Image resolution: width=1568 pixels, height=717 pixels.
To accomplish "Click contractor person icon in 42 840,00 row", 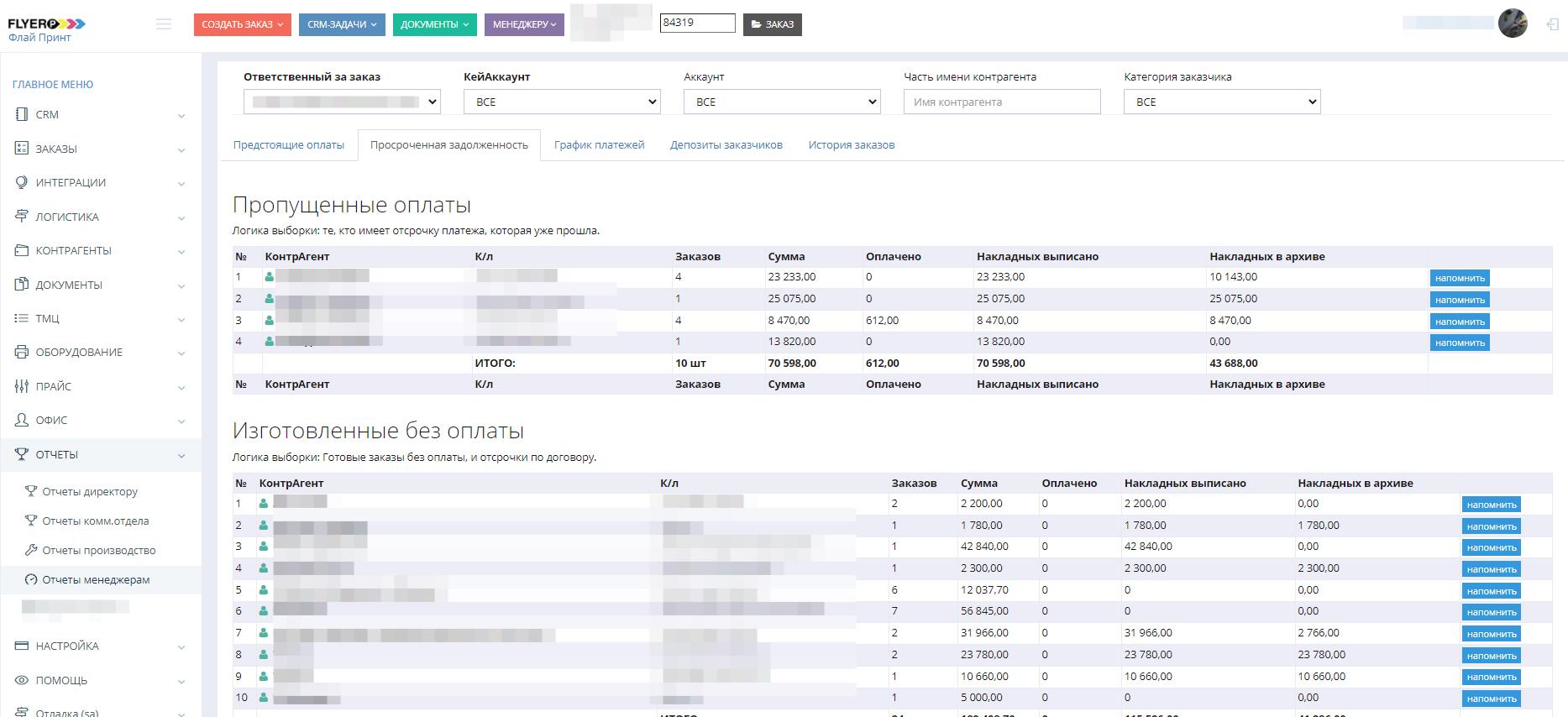I will pyautogui.click(x=264, y=547).
